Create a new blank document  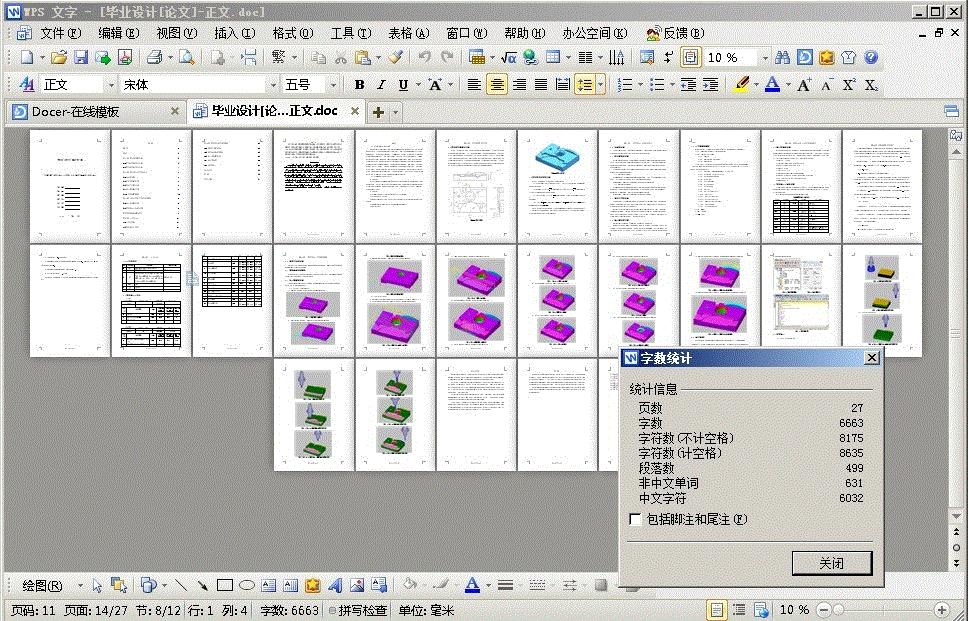[27, 57]
